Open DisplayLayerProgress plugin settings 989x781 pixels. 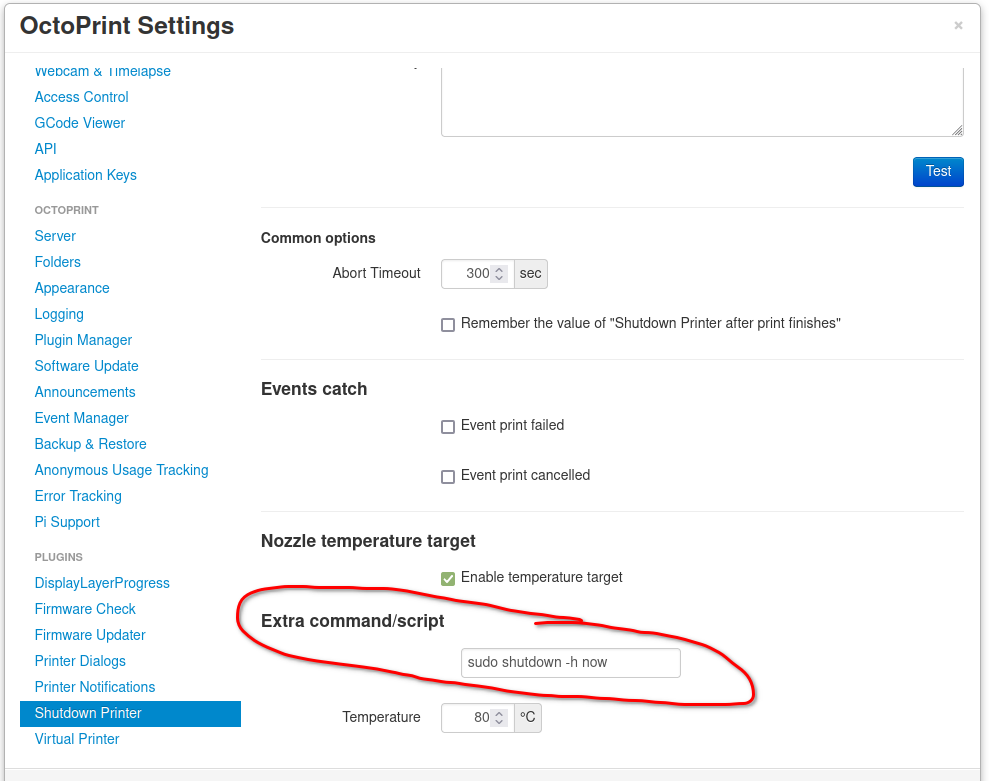tap(102, 583)
